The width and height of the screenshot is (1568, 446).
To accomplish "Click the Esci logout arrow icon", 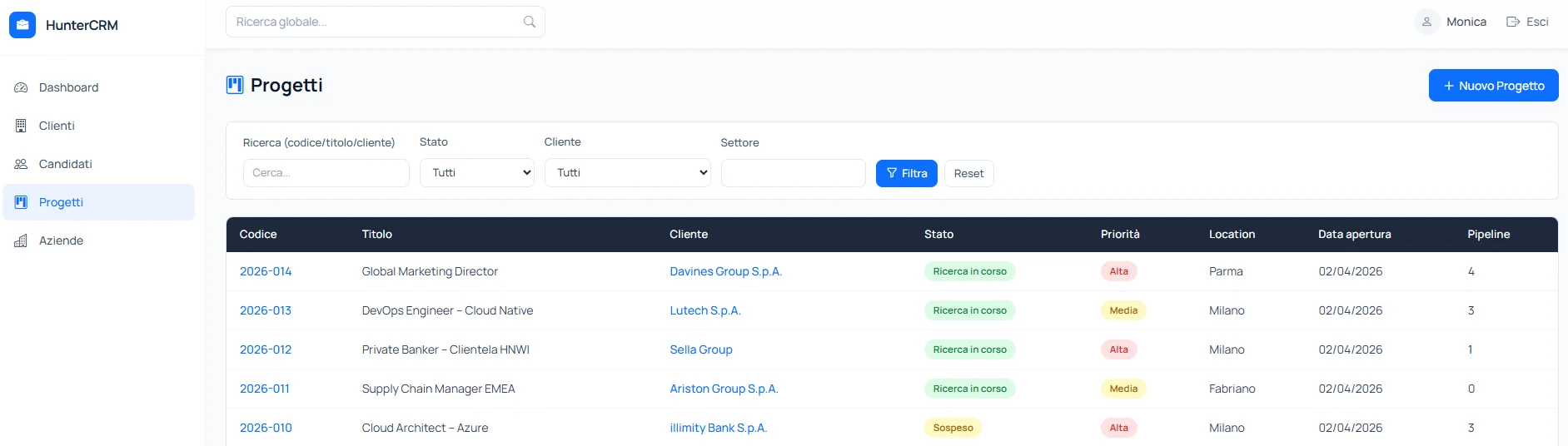I will [1513, 22].
